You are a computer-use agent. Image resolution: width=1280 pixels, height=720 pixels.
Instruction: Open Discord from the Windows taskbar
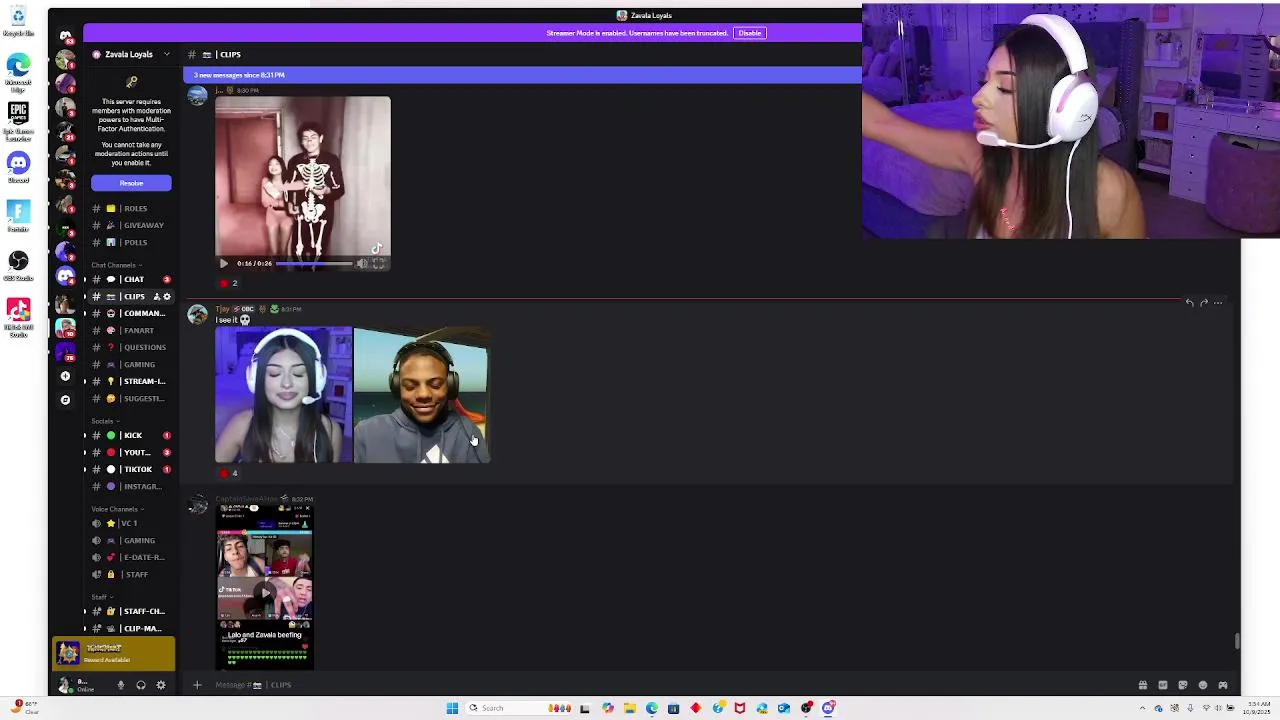point(828,708)
